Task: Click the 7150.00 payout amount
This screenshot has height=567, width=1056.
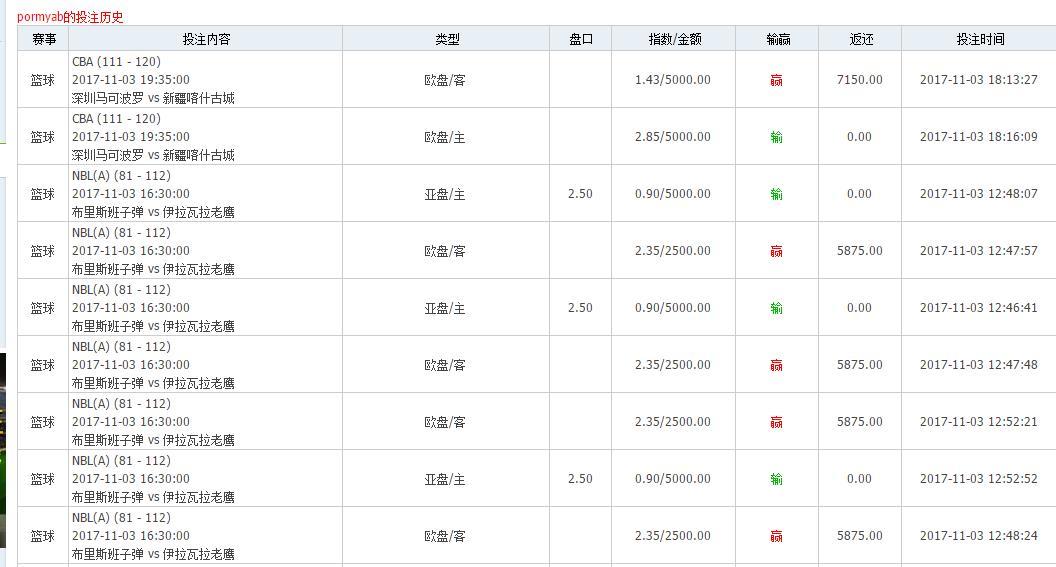Action: click(860, 80)
